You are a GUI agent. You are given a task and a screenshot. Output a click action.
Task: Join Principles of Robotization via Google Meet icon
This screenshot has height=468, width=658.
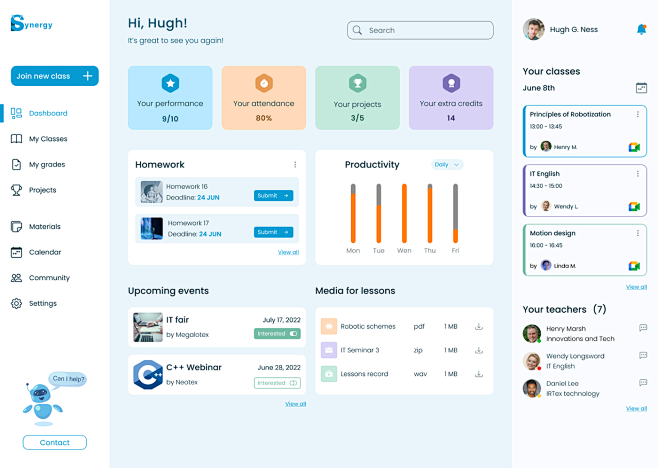pos(634,147)
